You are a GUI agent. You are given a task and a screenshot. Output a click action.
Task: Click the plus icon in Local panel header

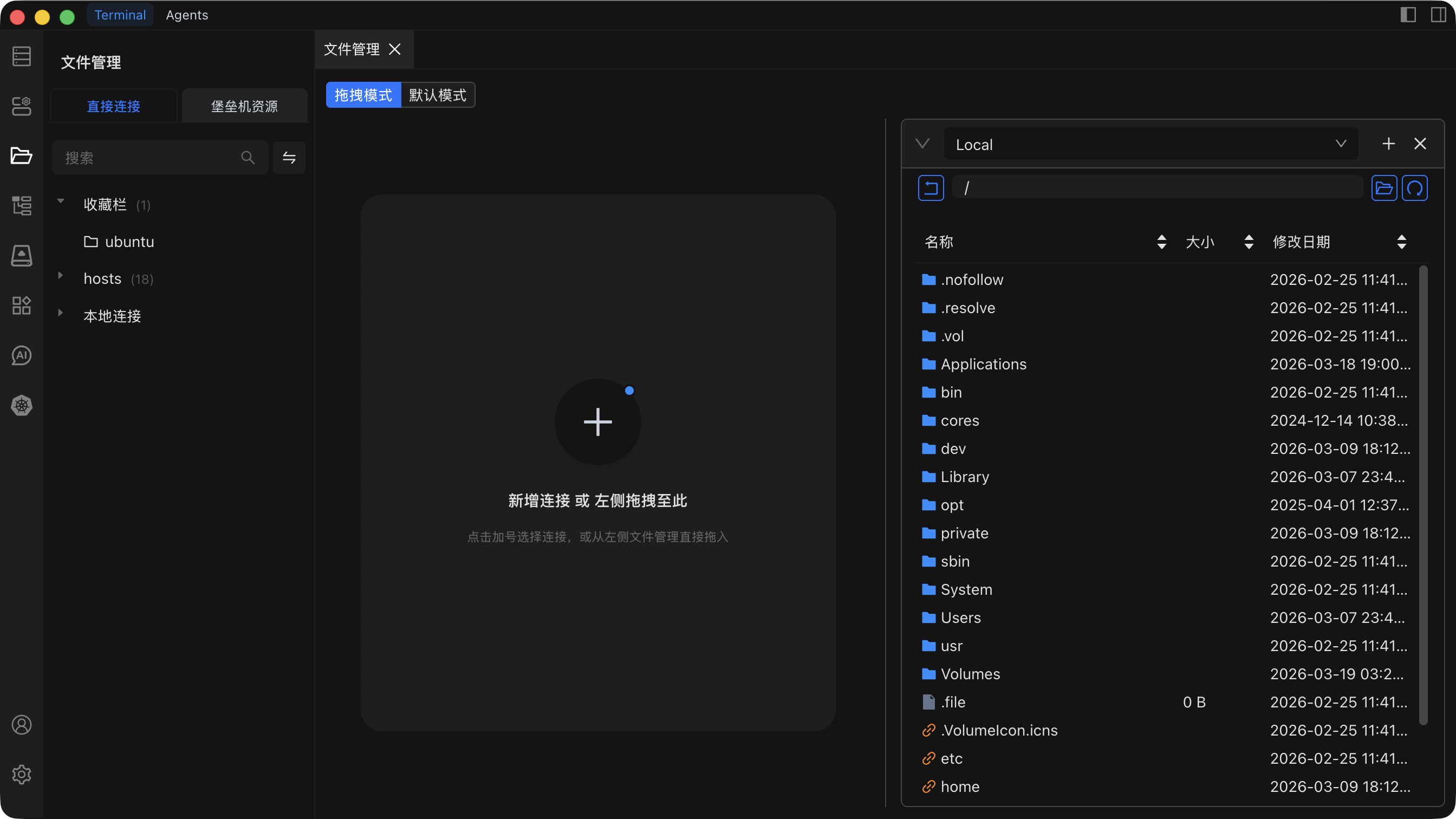coord(1388,144)
